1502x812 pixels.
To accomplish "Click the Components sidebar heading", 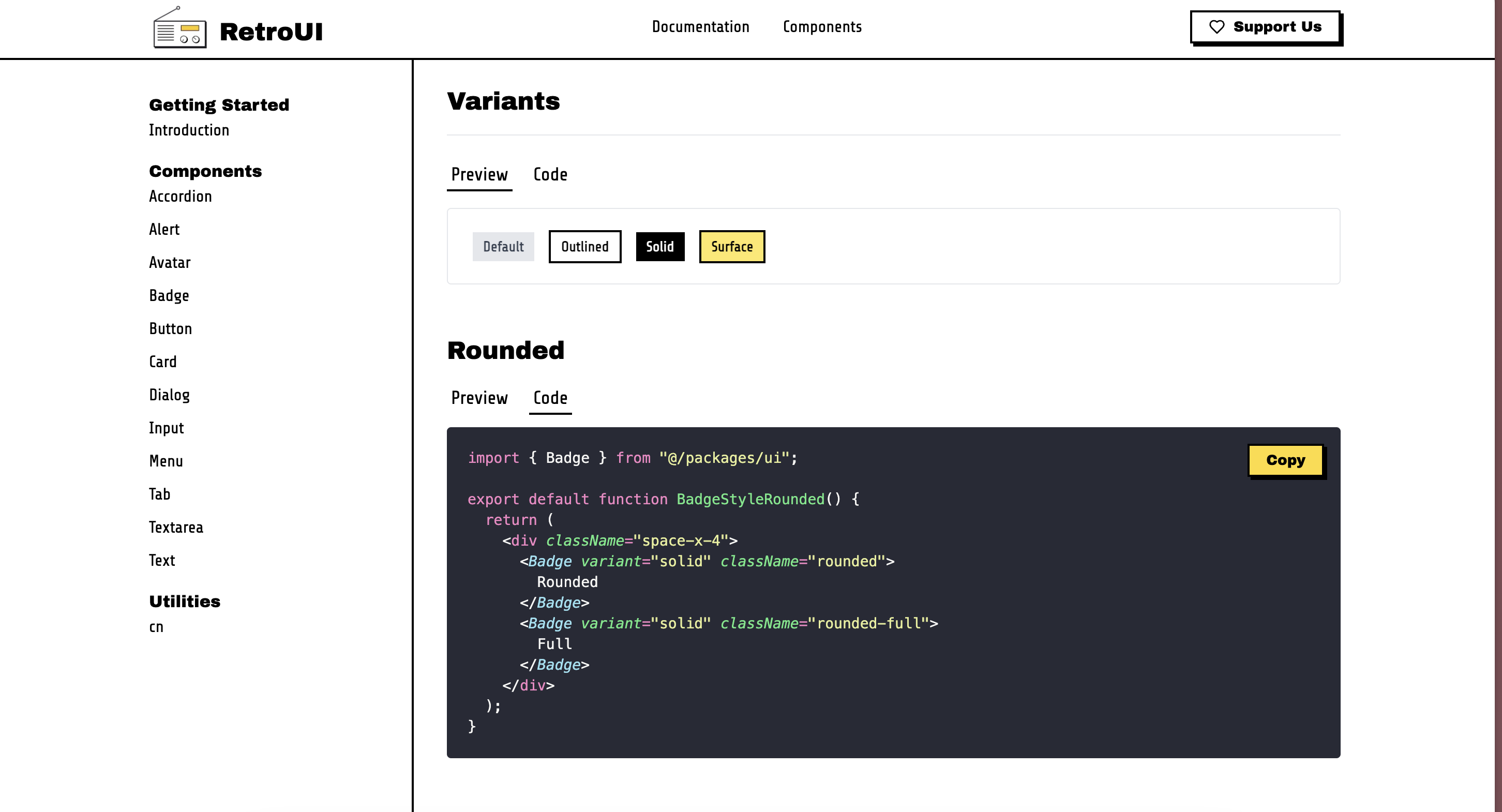I will (205, 171).
